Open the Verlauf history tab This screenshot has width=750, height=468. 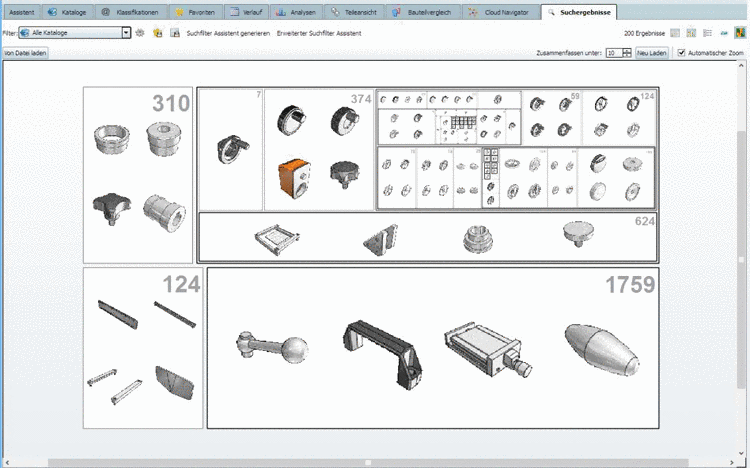click(x=246, y=12)
